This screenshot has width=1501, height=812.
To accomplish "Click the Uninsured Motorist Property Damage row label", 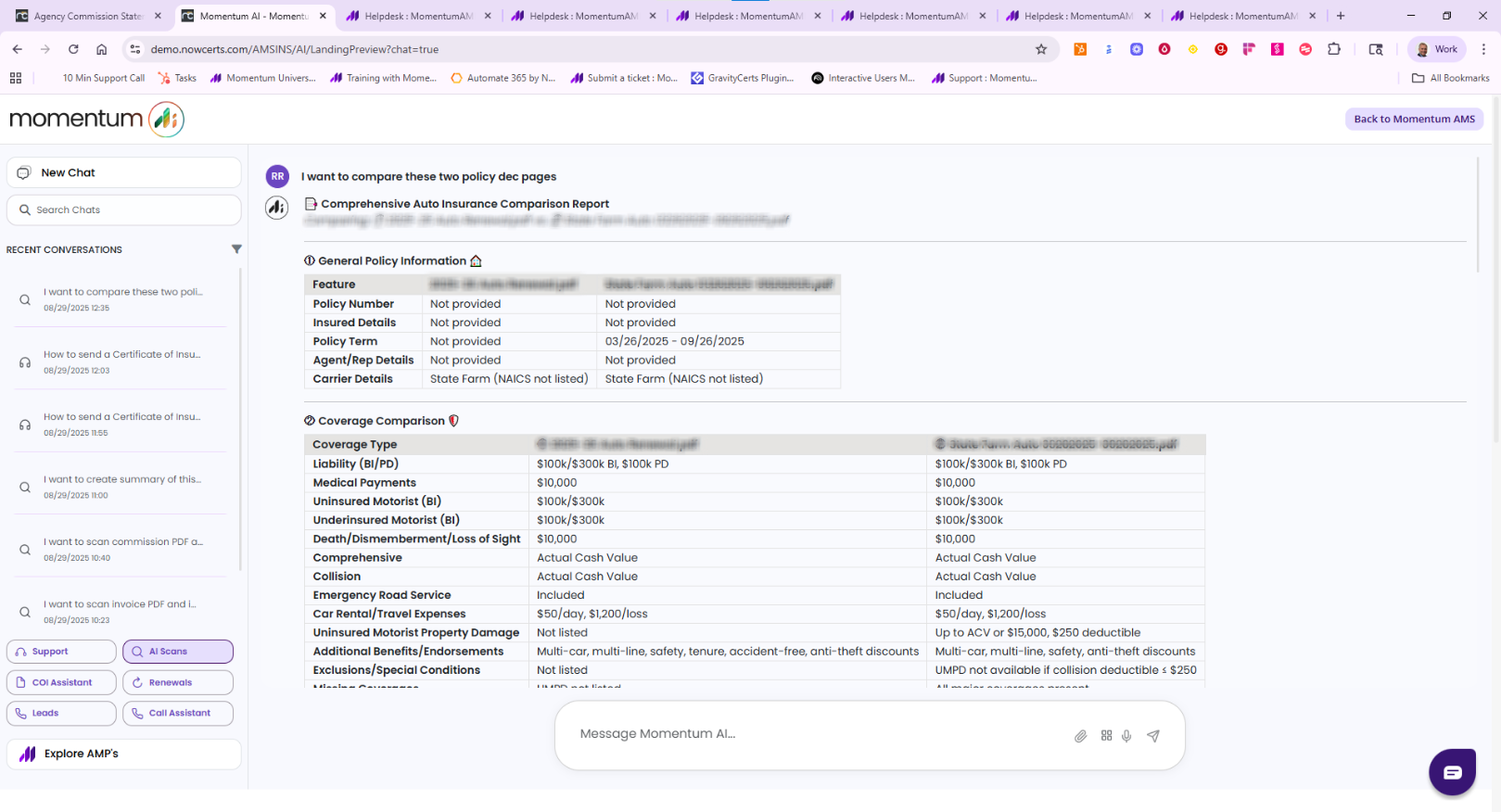I will pyautogui.click(x=415, y=632).
